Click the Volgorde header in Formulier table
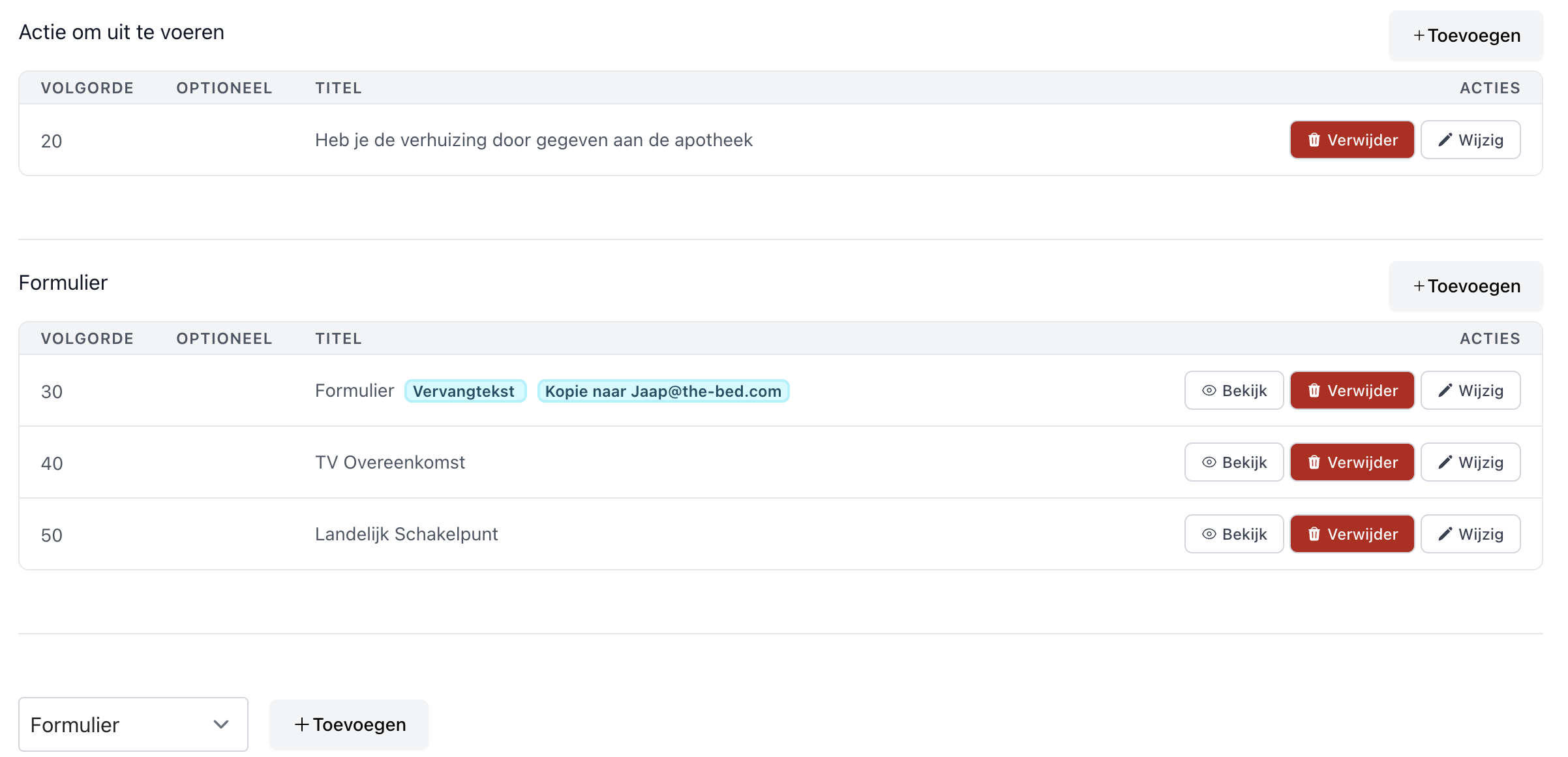 87,339
